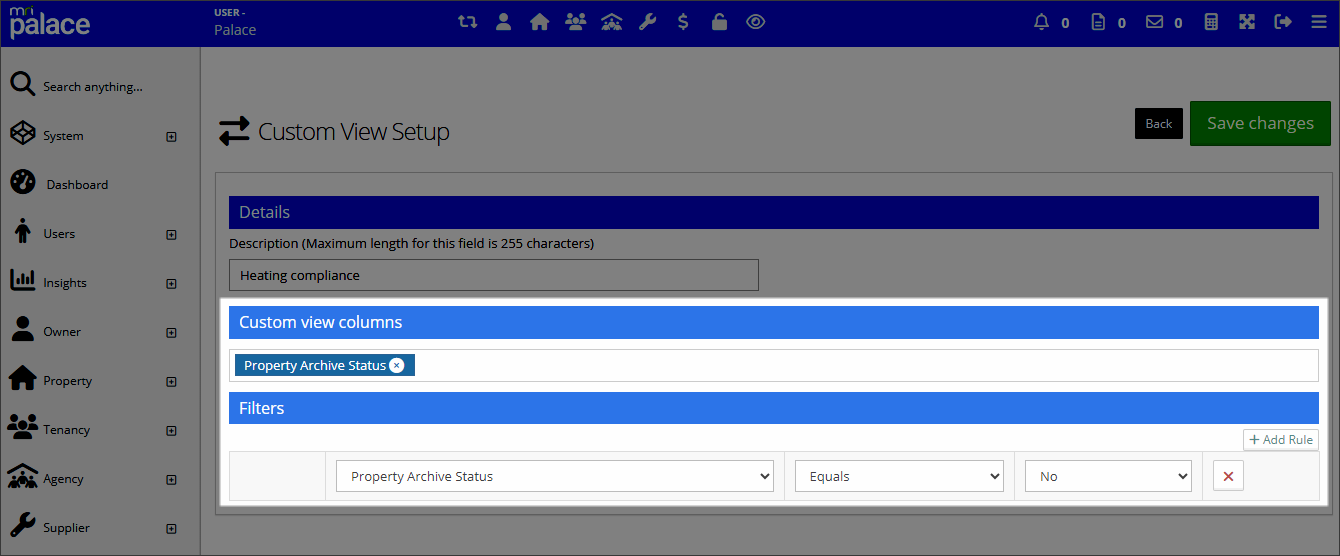1340x556 pixels.
Task: Open the people group icon in top toolbar
Action: pyautogui.click(x=575, y=21)
